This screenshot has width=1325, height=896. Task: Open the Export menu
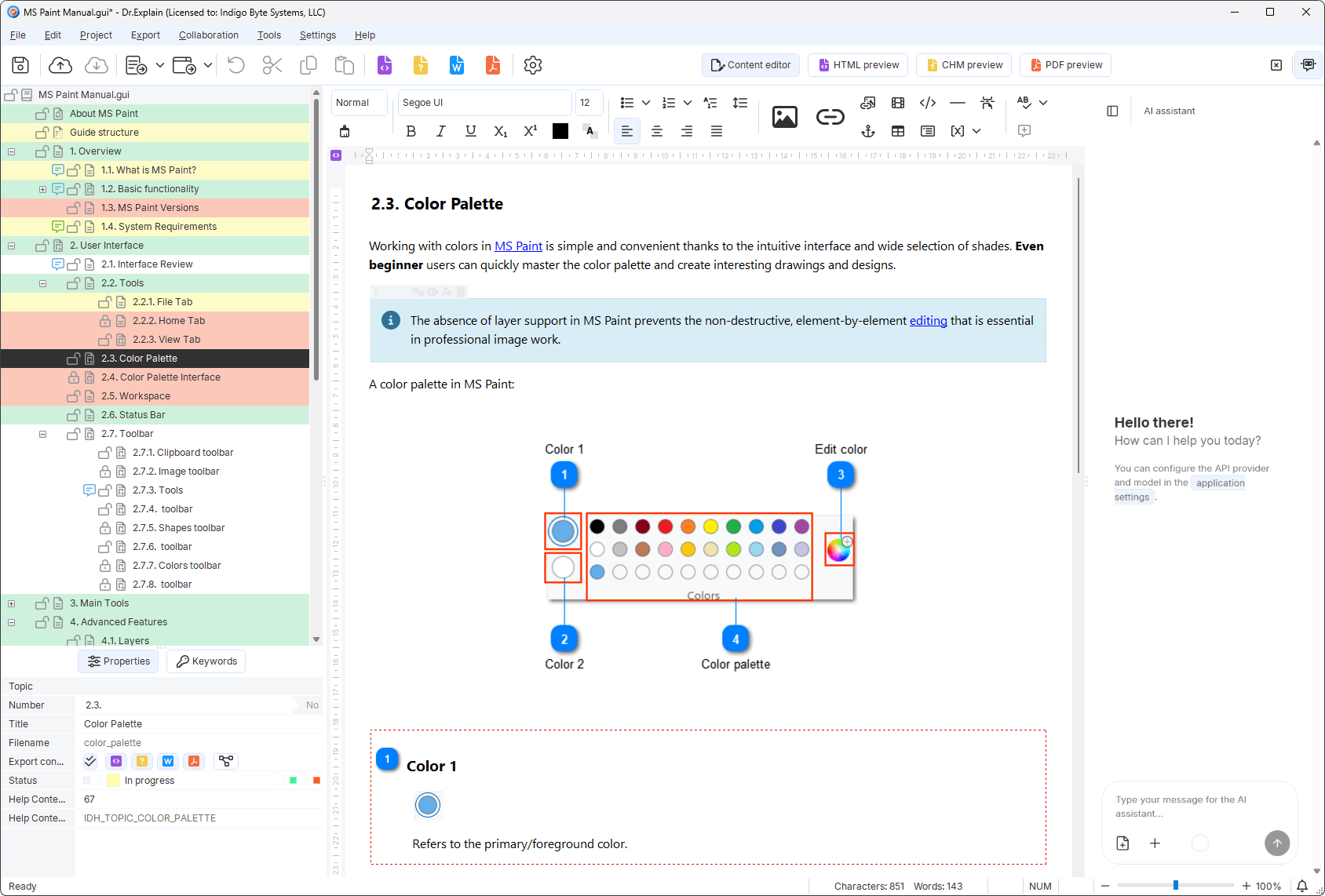pos(145,35)
